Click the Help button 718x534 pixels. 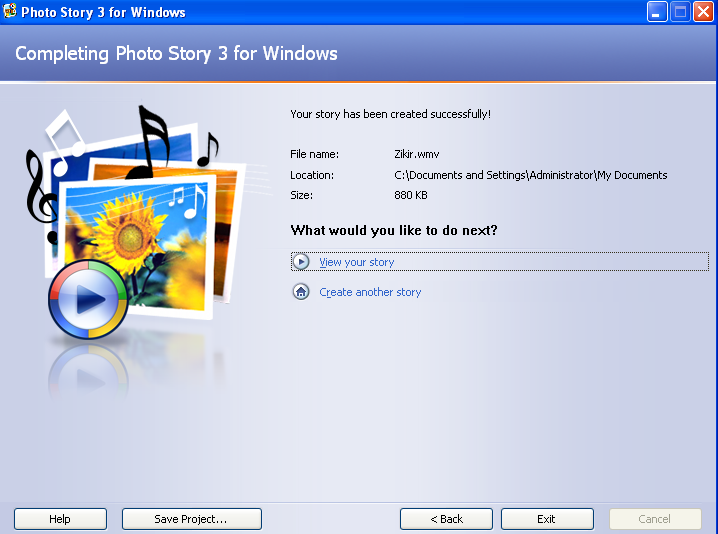(x=60, y=519)
